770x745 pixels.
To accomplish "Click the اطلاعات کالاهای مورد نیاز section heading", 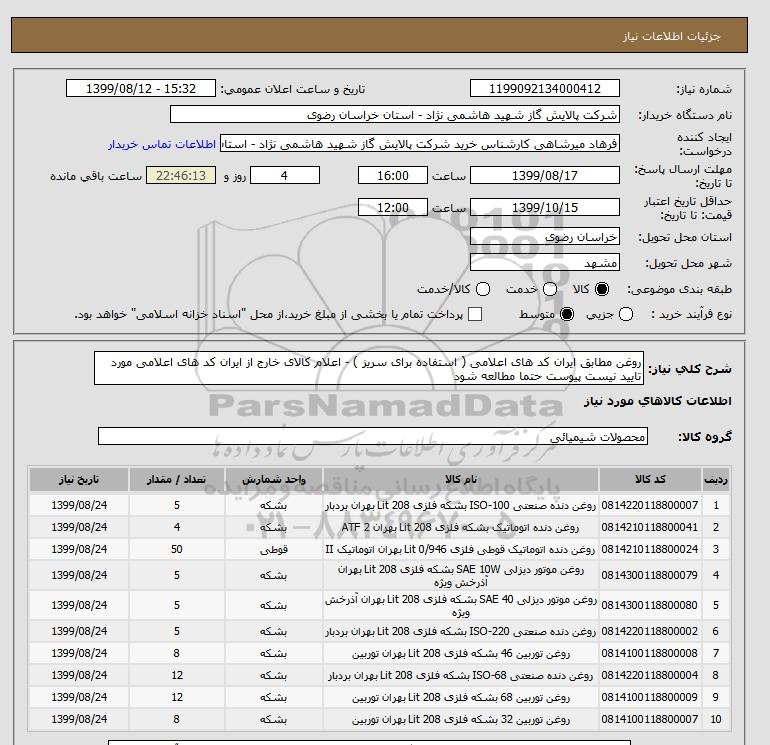I will pos(658,401).
